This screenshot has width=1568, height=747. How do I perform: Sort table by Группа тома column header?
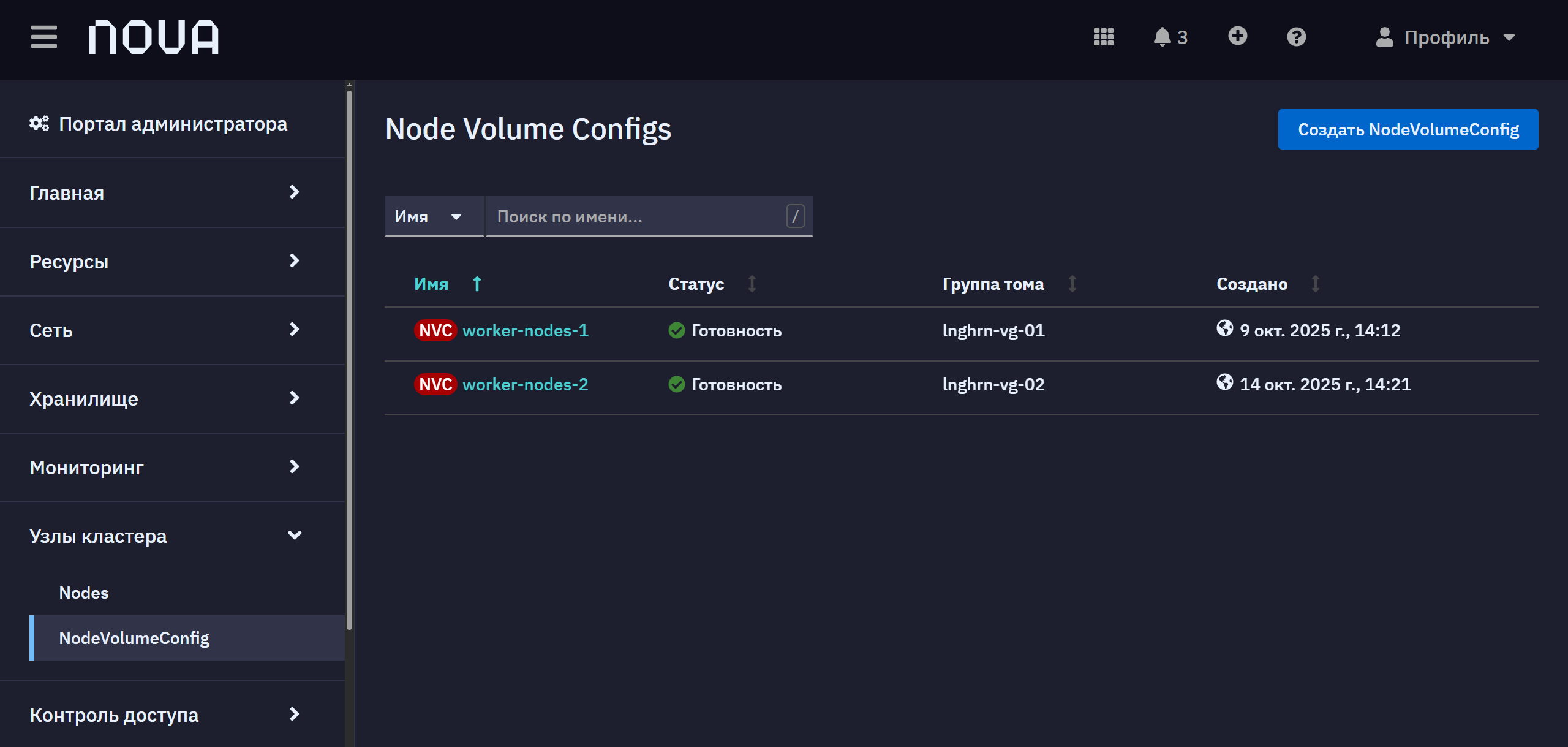pyautogui.click(x=993, y=284)
